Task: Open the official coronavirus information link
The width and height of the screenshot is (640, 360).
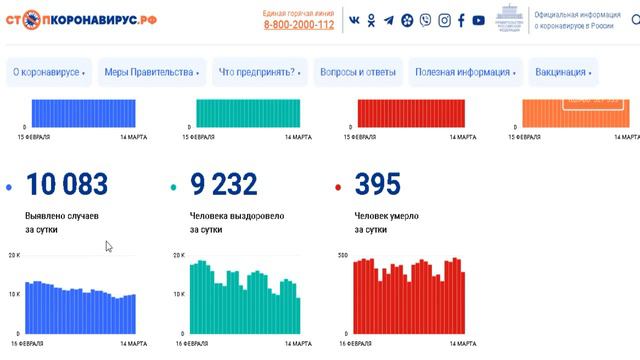Action: click(577, 20)
